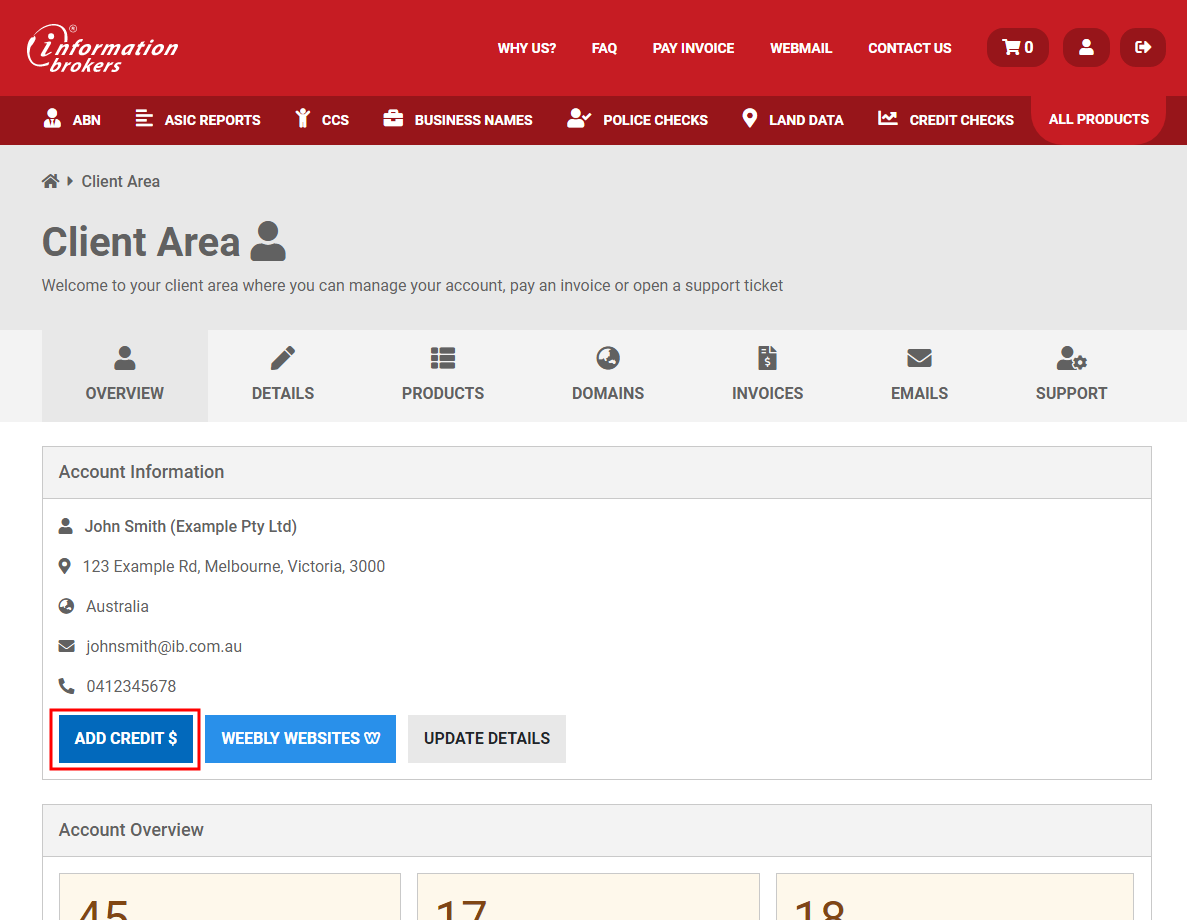Expand the All Products menu
The width and height of the screenshot is (1187, 920).
1098,119
